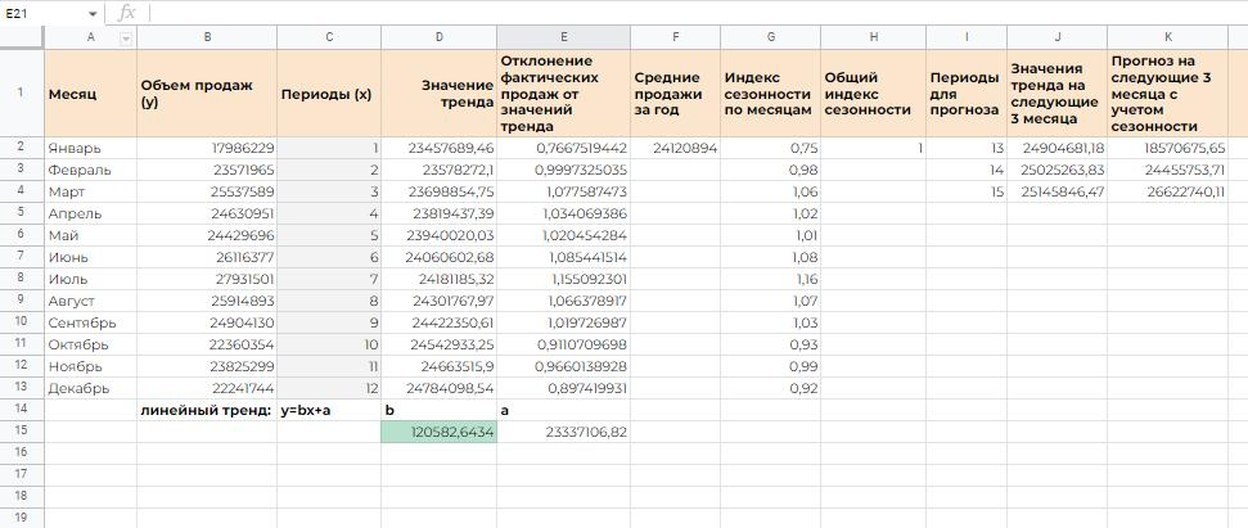
Task: Click deviation value 0,7667519442
Action: [x=564, y=148]
